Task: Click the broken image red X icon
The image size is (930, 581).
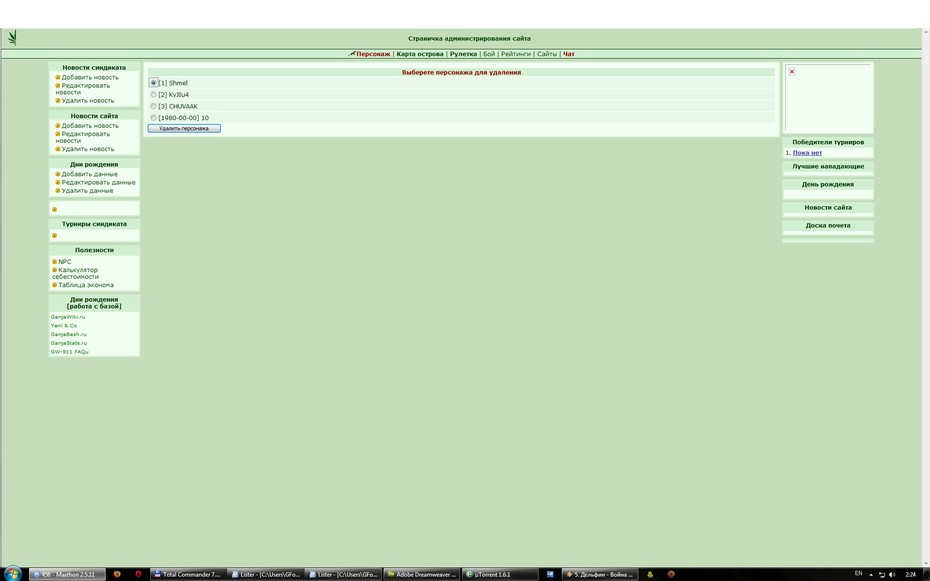Action: click(792, 72)
